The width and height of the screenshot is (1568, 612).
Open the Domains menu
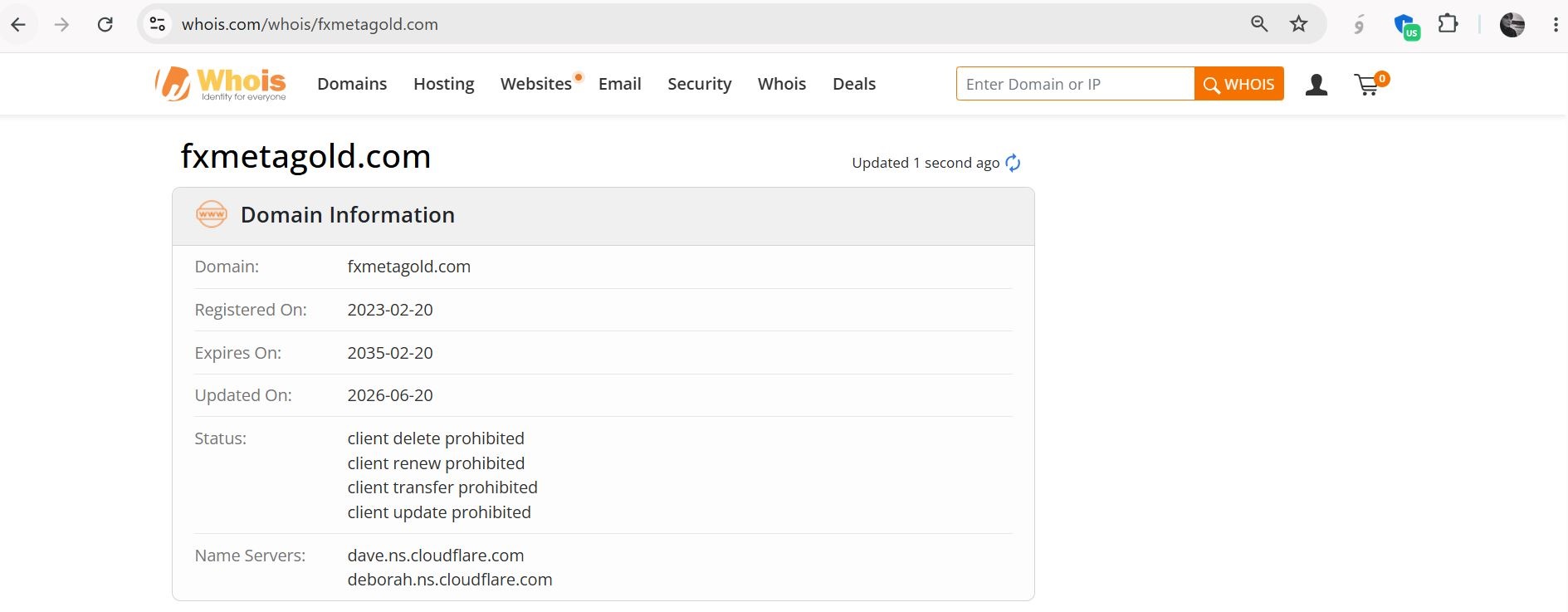(352, 84)
